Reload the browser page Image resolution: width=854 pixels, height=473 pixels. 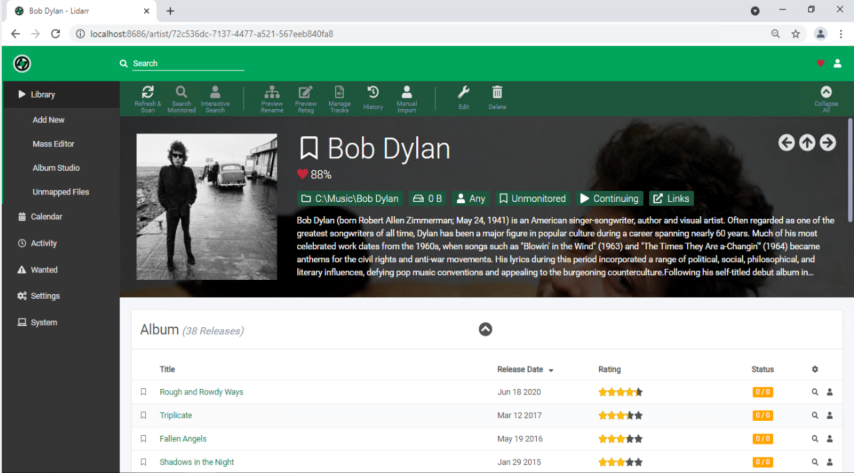pos(55,34)
